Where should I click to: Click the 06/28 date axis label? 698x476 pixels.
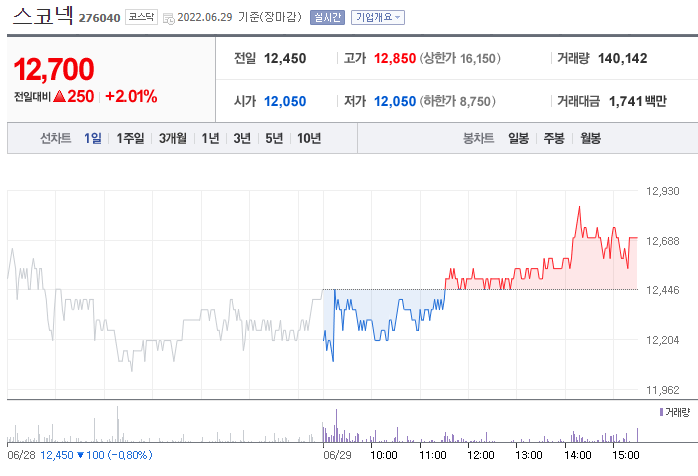(21, 455)
